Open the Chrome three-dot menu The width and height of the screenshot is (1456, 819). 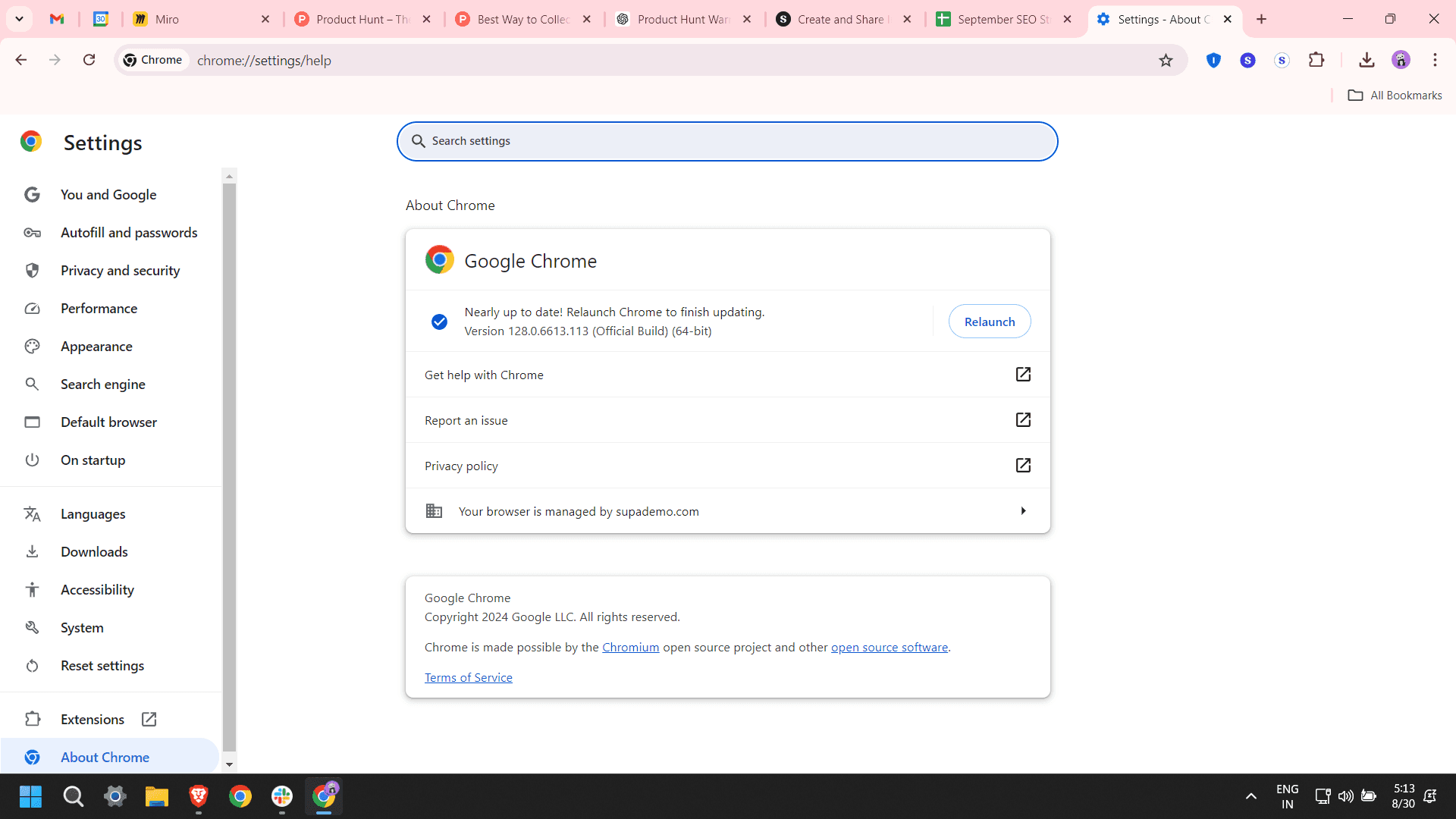tap(1435, 60)
